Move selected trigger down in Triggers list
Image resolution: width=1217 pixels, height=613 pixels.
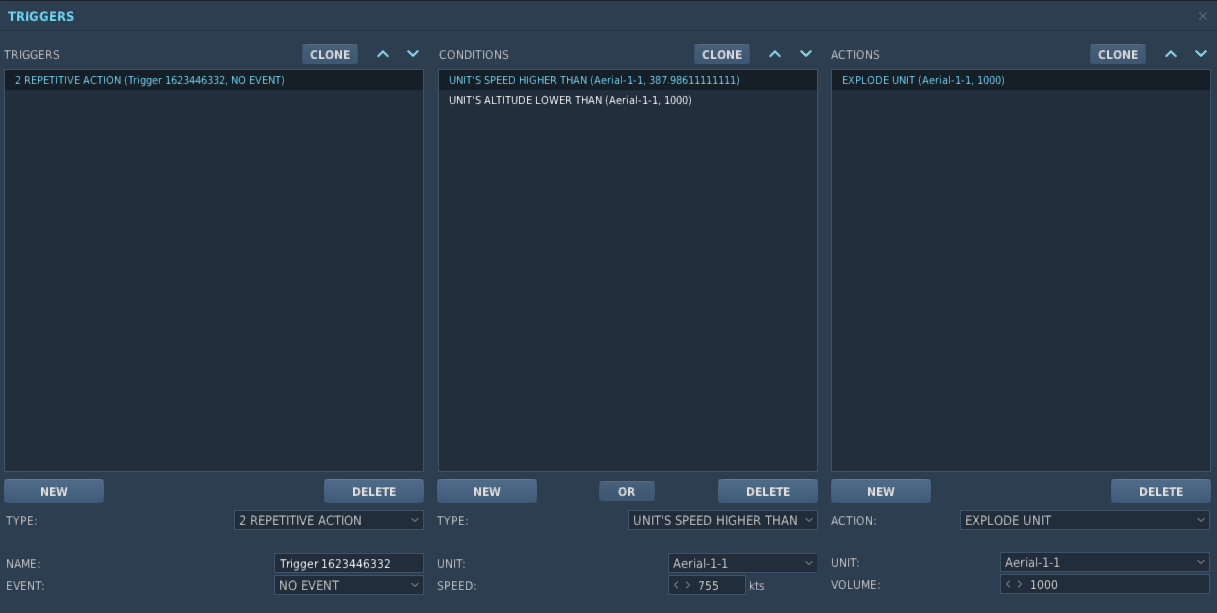(413, 54)
